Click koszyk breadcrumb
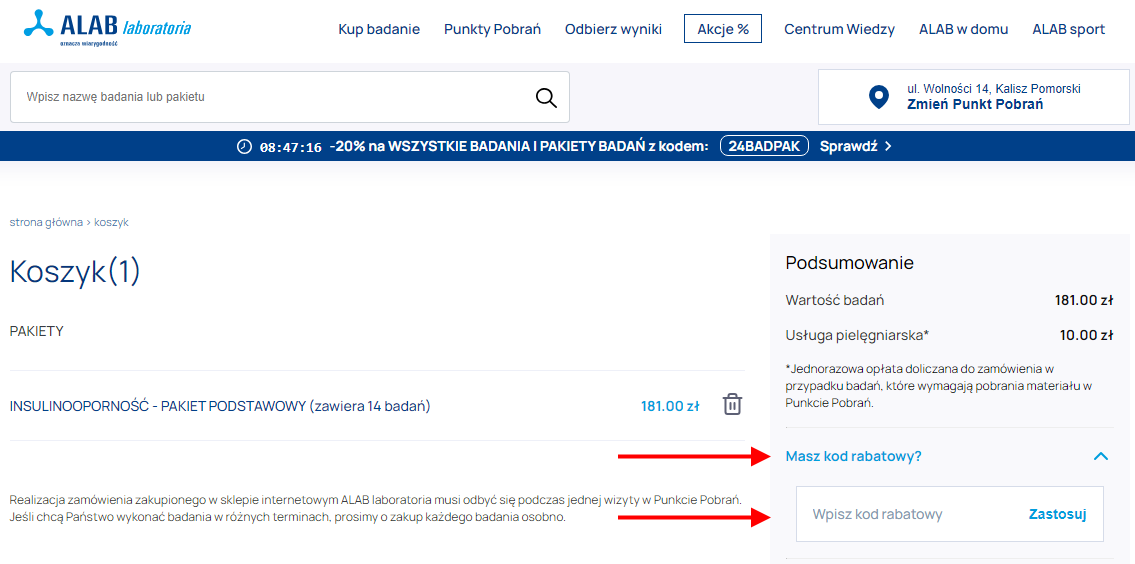Viewport: 1135px width, 564px height. click(111, 222)
